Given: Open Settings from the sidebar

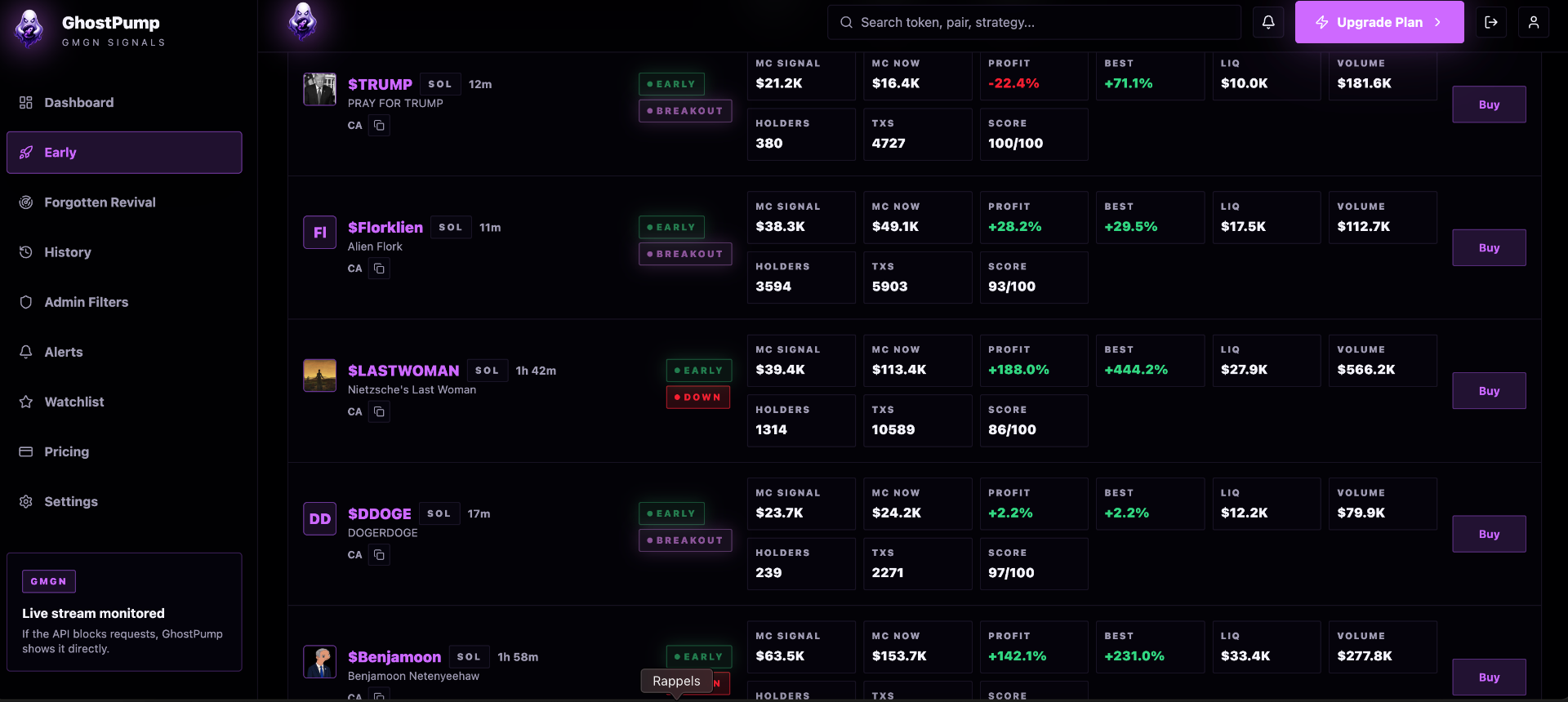Looking at the screenshot, I should [x=70, y=501].
